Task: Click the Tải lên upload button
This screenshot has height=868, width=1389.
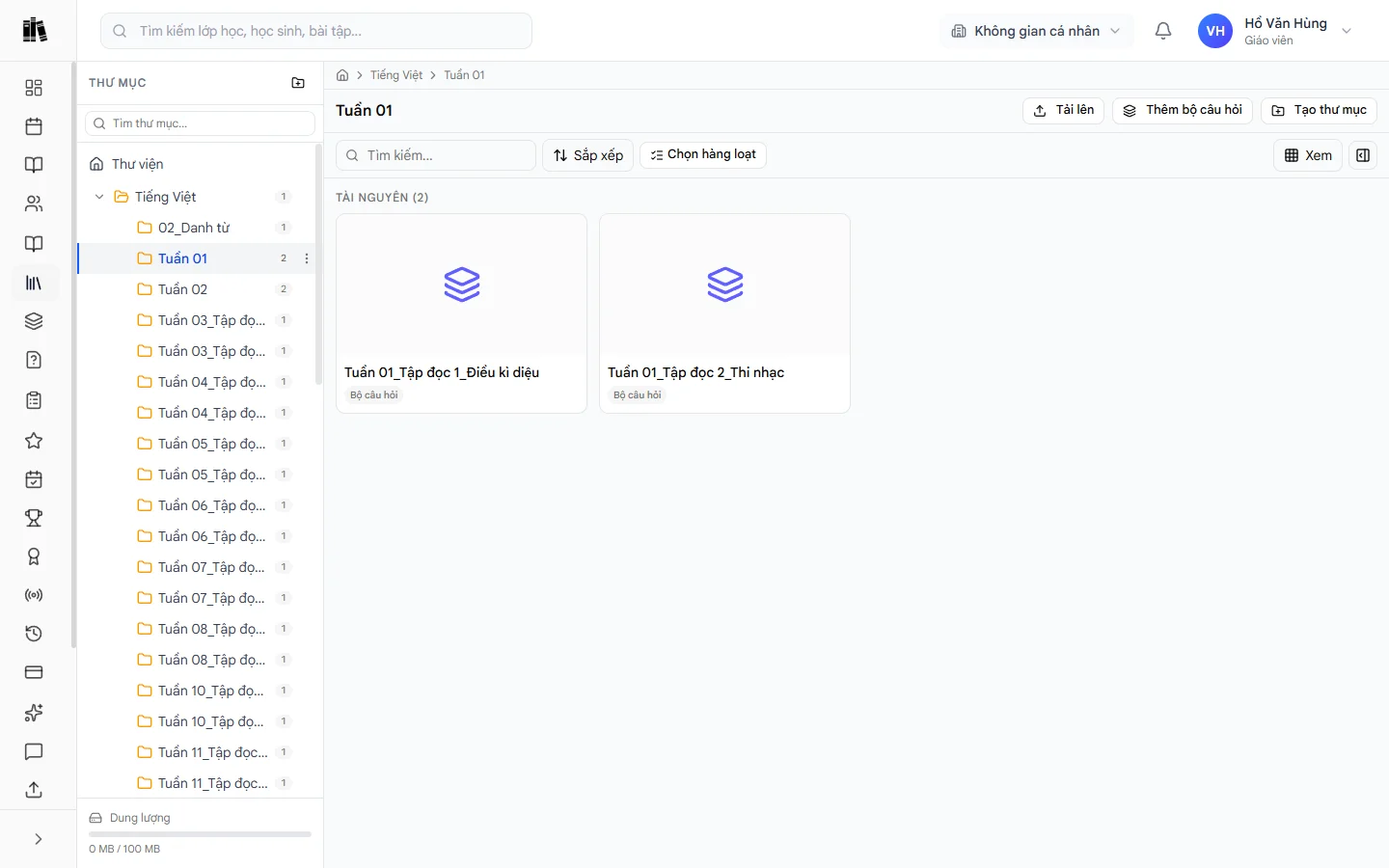Action: [x=1064, y=110]
